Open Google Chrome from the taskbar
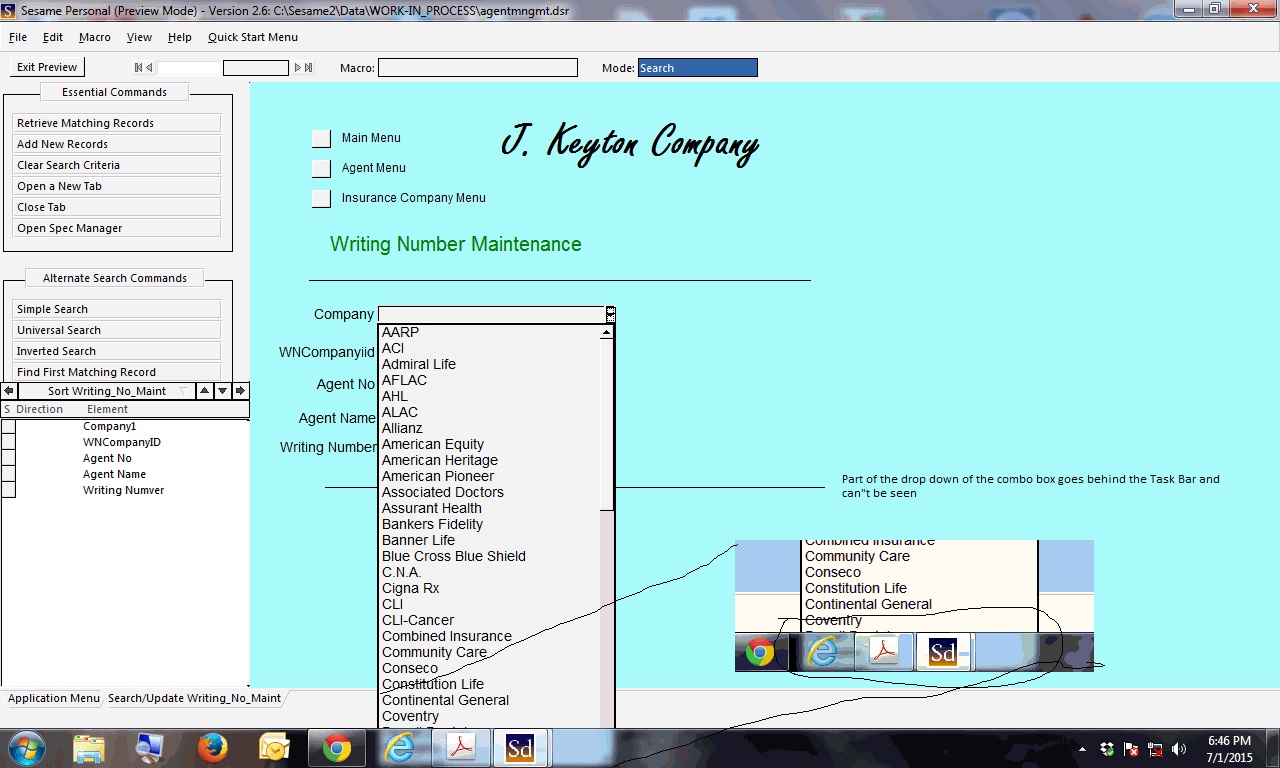This screenshot has width=1280, height=768. coord(337,748)
